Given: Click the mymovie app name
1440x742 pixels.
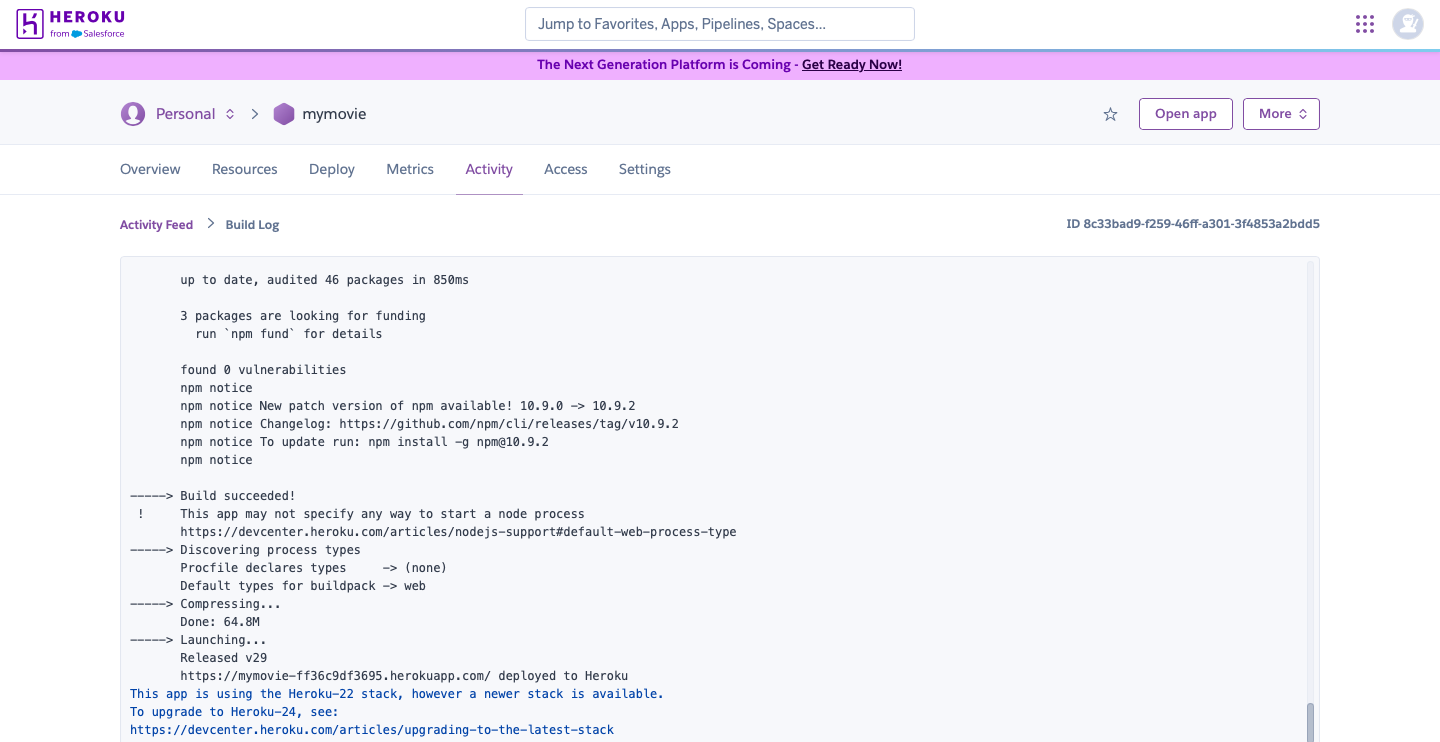Looking at the screenshot, I should pyautogui.click(x=334, y=114).
